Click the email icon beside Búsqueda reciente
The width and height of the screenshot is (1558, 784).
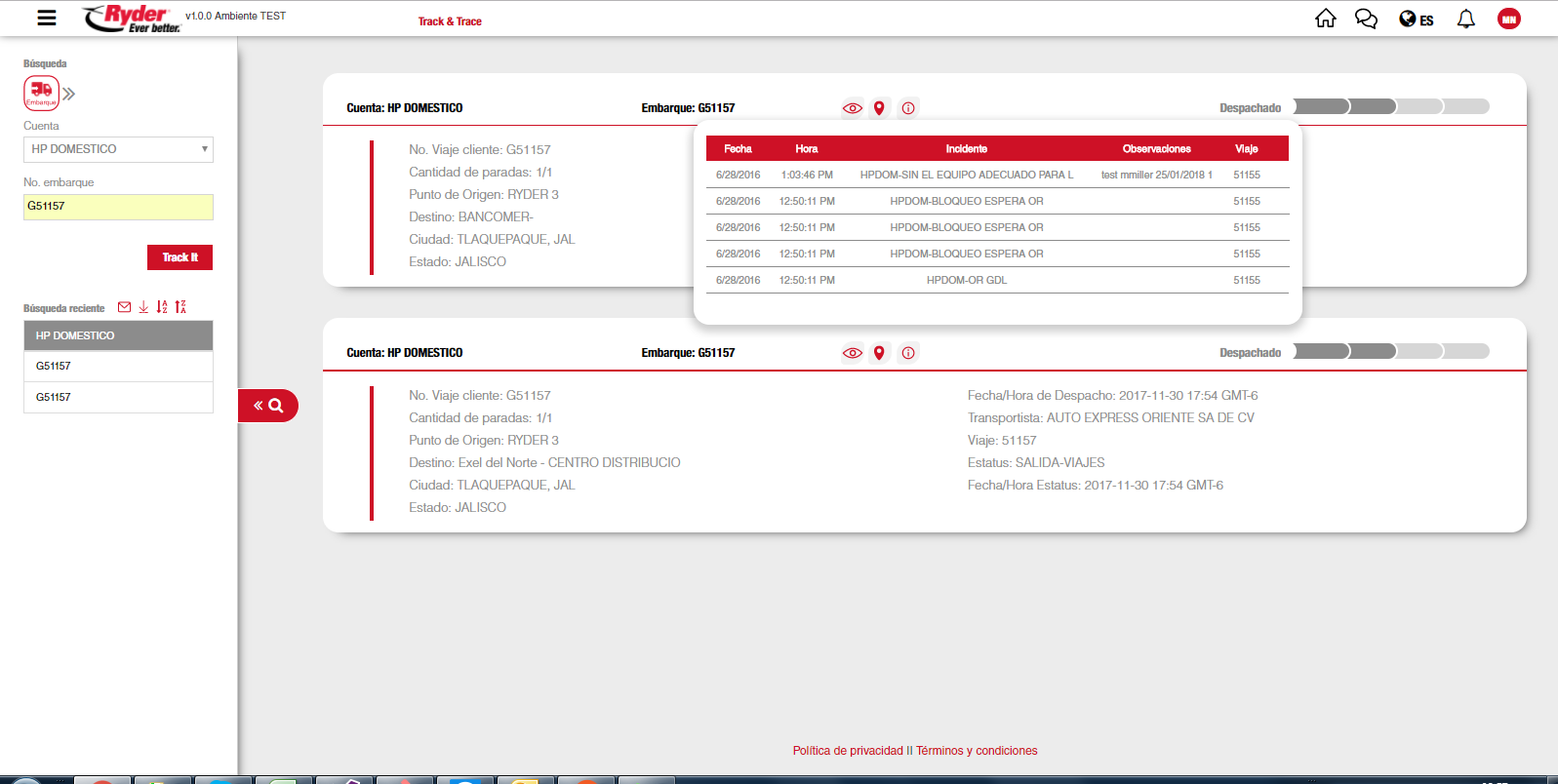124,307
